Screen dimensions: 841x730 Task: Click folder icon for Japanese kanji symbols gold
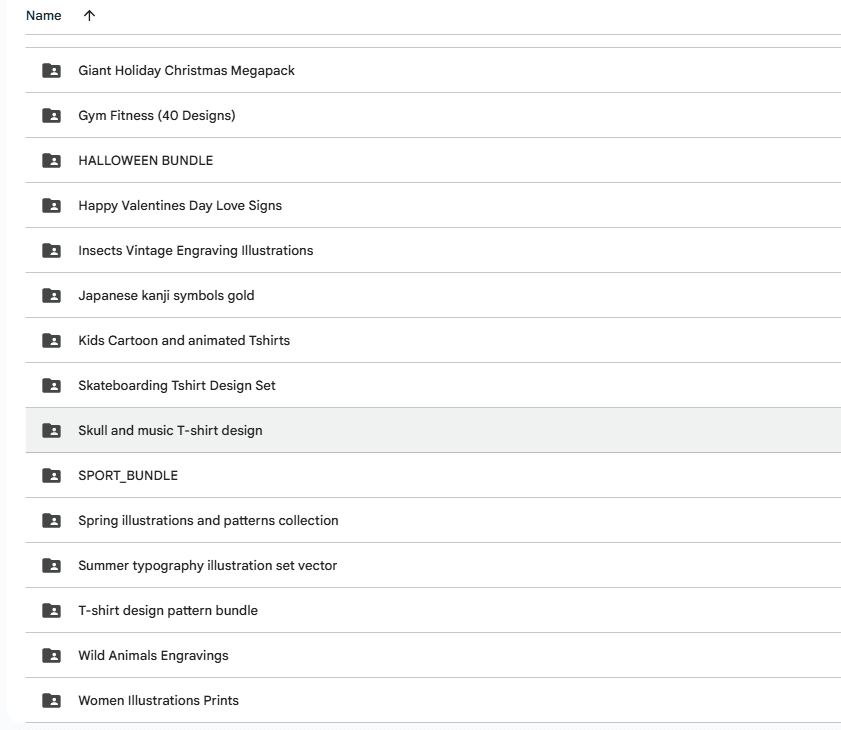click(x=51, y=296)
